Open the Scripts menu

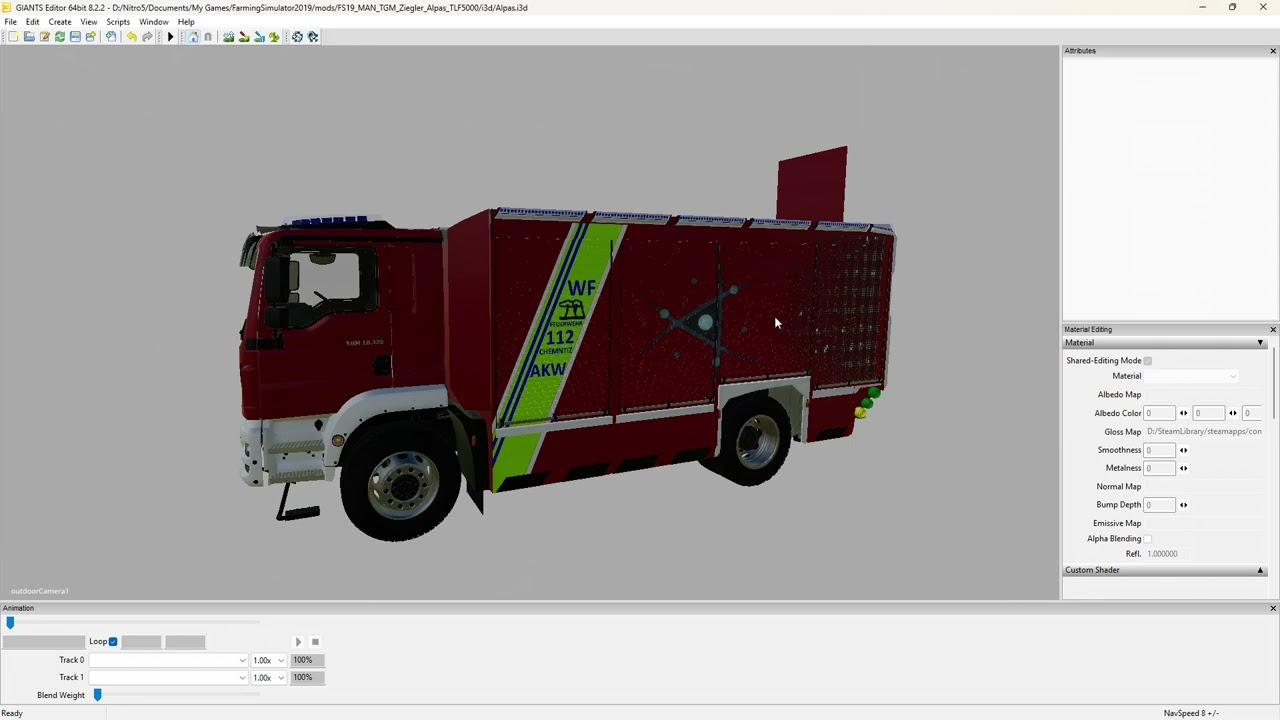[118, 22]
